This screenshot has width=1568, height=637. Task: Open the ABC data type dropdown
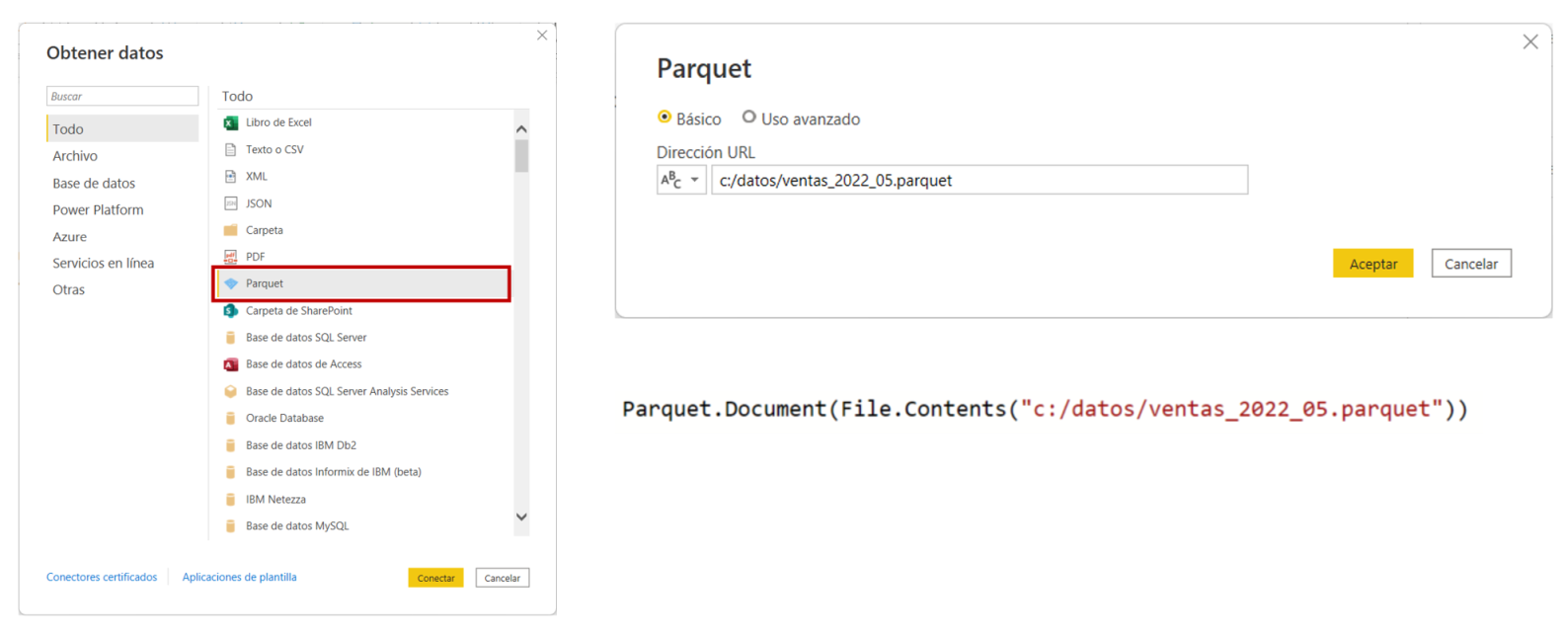tap(681, 180)
